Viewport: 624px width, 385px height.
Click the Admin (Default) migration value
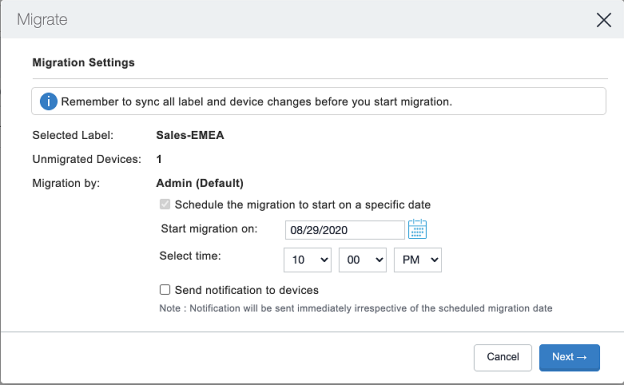pos(200,183)
